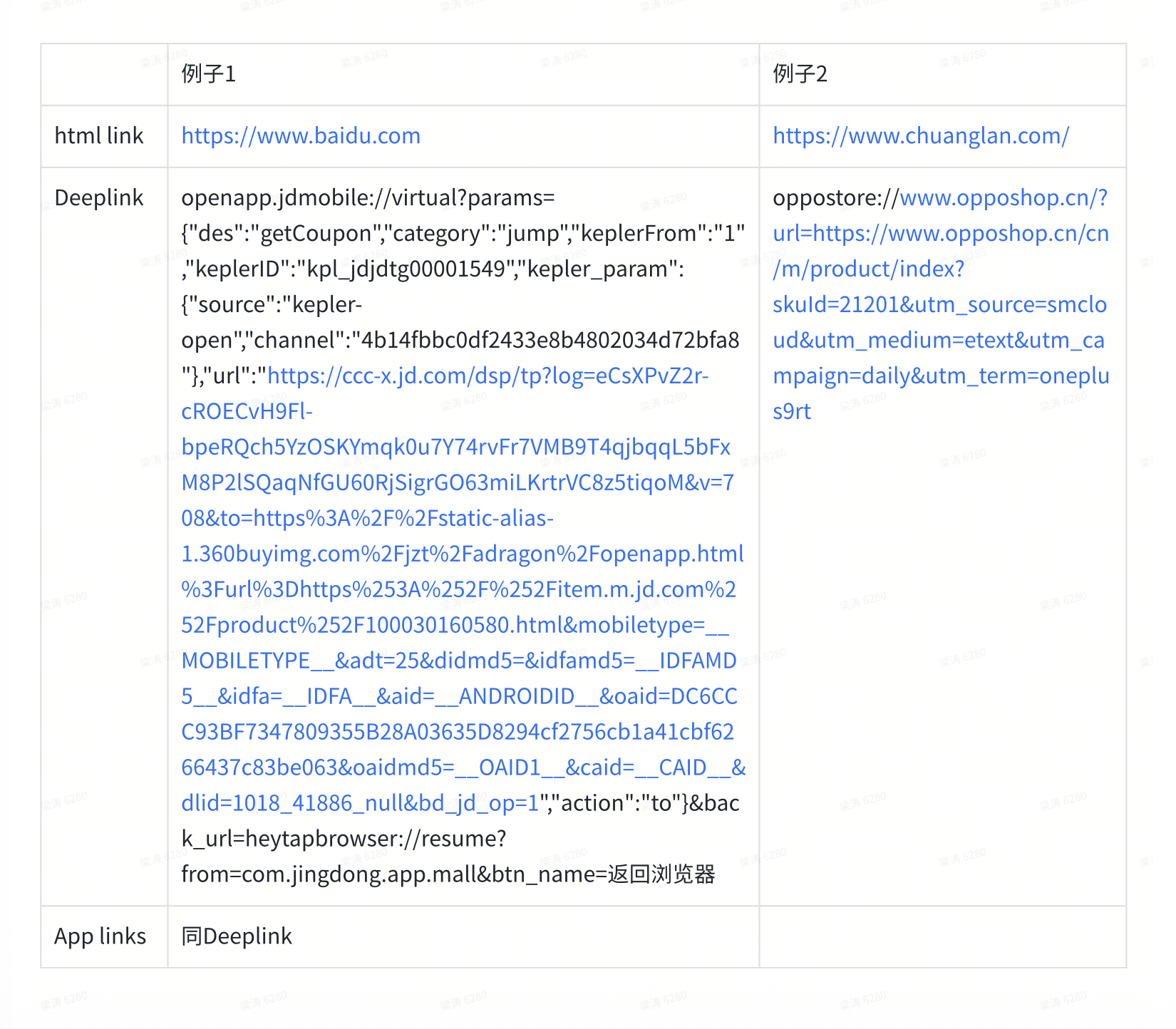
Task: Click the 例子2 column header cell
Action: pyautogui.click(x=800, y=74)
